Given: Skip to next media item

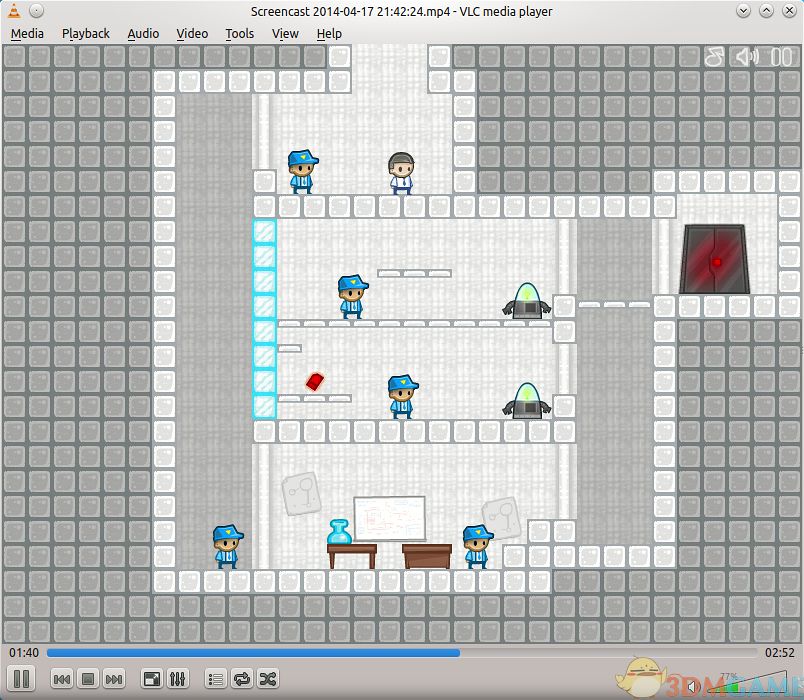Looking at the screenshot, I should 114,680.
